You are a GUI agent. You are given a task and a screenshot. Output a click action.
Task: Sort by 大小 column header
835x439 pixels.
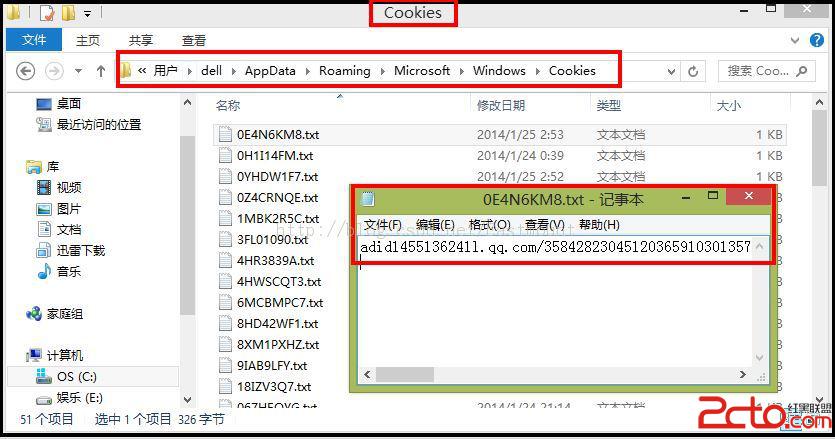(x=728, y=105)
